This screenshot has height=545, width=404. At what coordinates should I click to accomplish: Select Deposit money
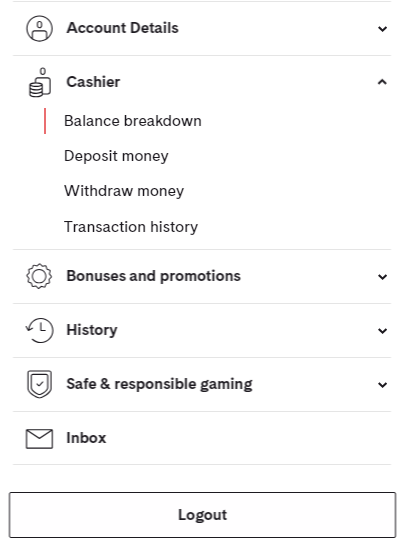(116, 156)
